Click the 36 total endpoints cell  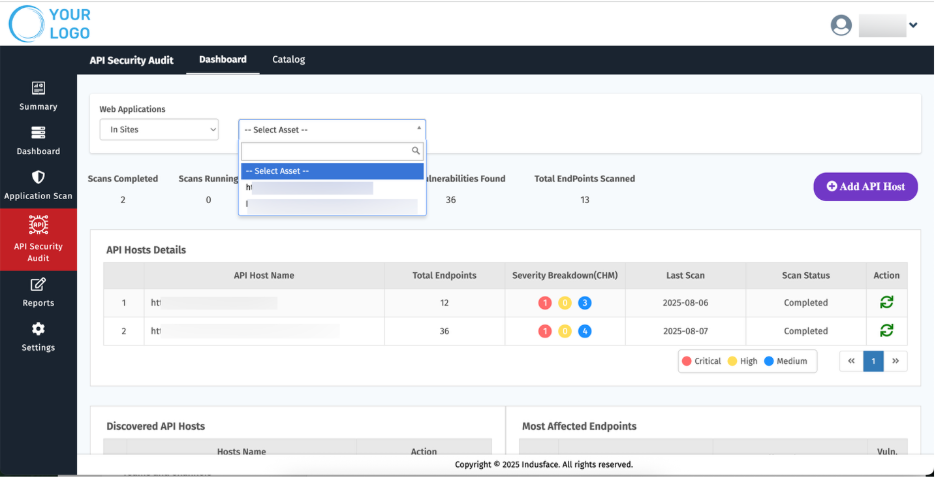tap(444, 331)
